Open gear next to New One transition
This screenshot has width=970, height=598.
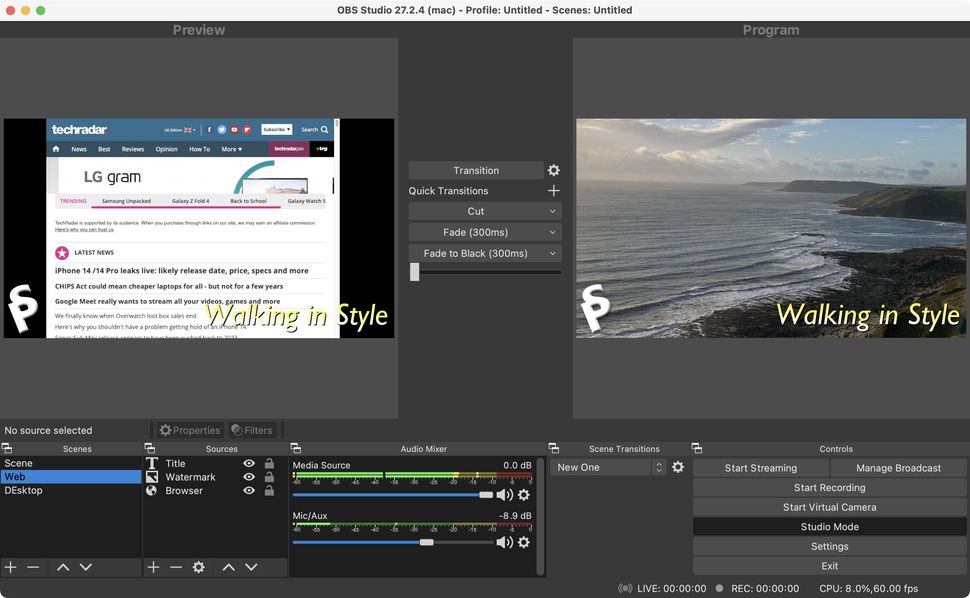[678, 467]
